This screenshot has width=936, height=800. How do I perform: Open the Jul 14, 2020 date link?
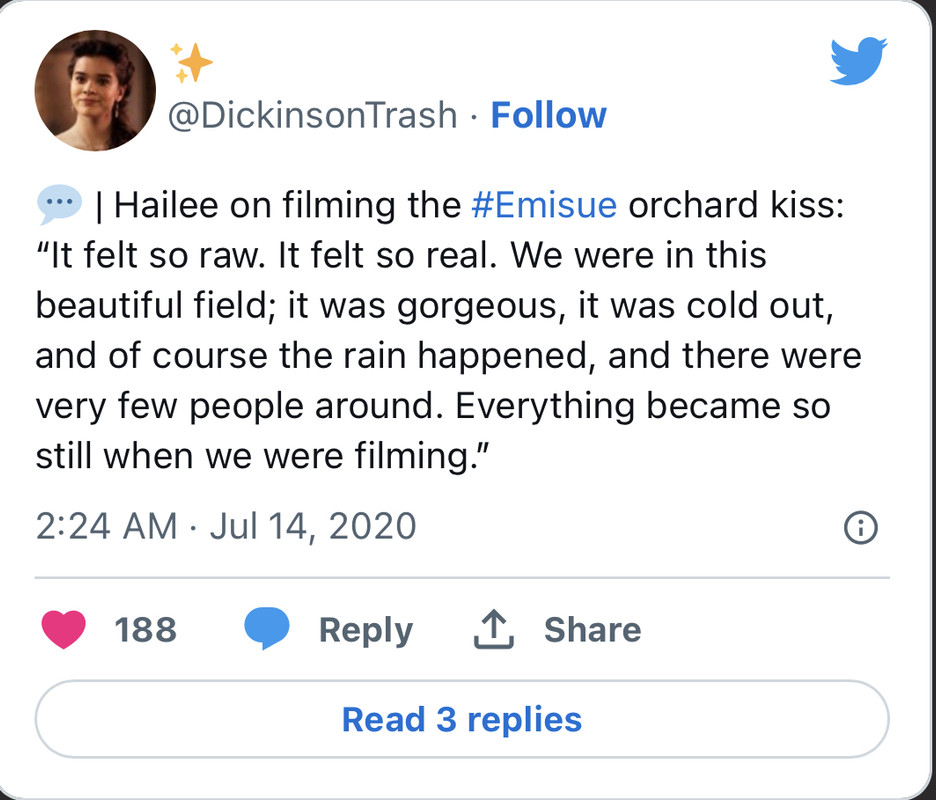point(312,525)
